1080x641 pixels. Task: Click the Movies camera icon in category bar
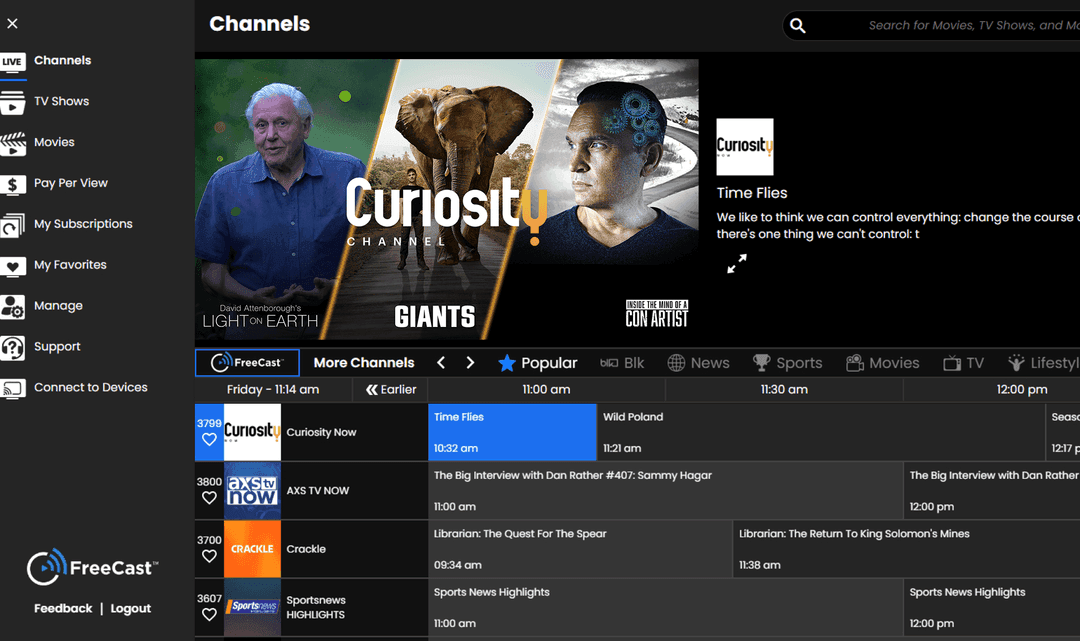pyautogui.click(x=855, y=363)
